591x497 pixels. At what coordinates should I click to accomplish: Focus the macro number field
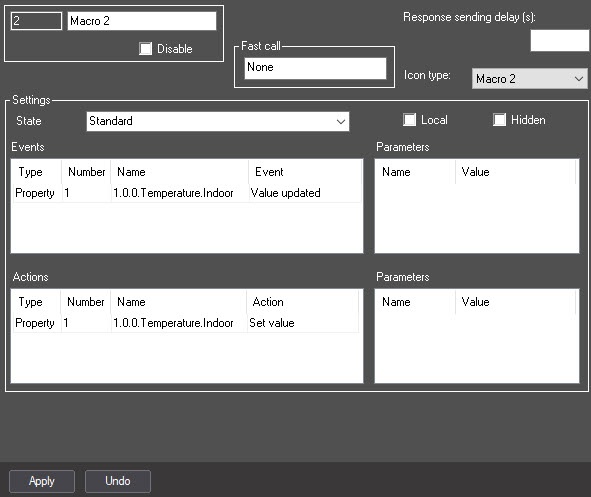(36, 21)
